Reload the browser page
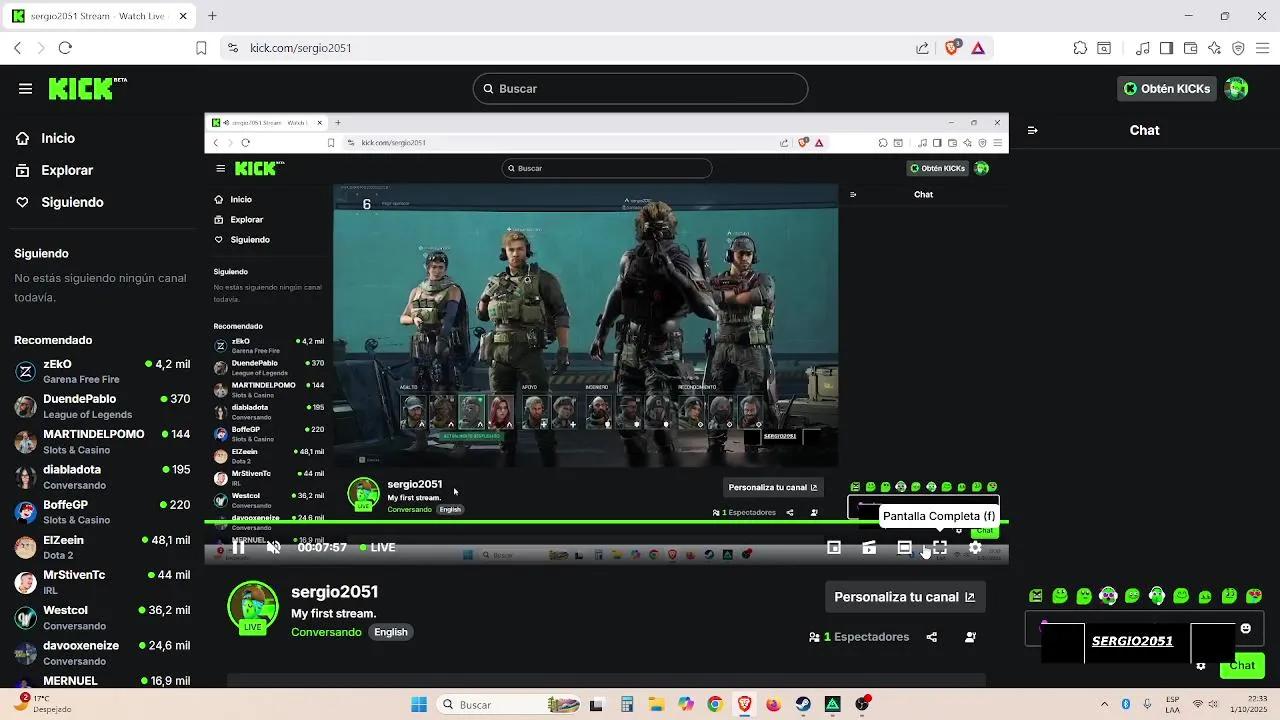 pos(65,48)
